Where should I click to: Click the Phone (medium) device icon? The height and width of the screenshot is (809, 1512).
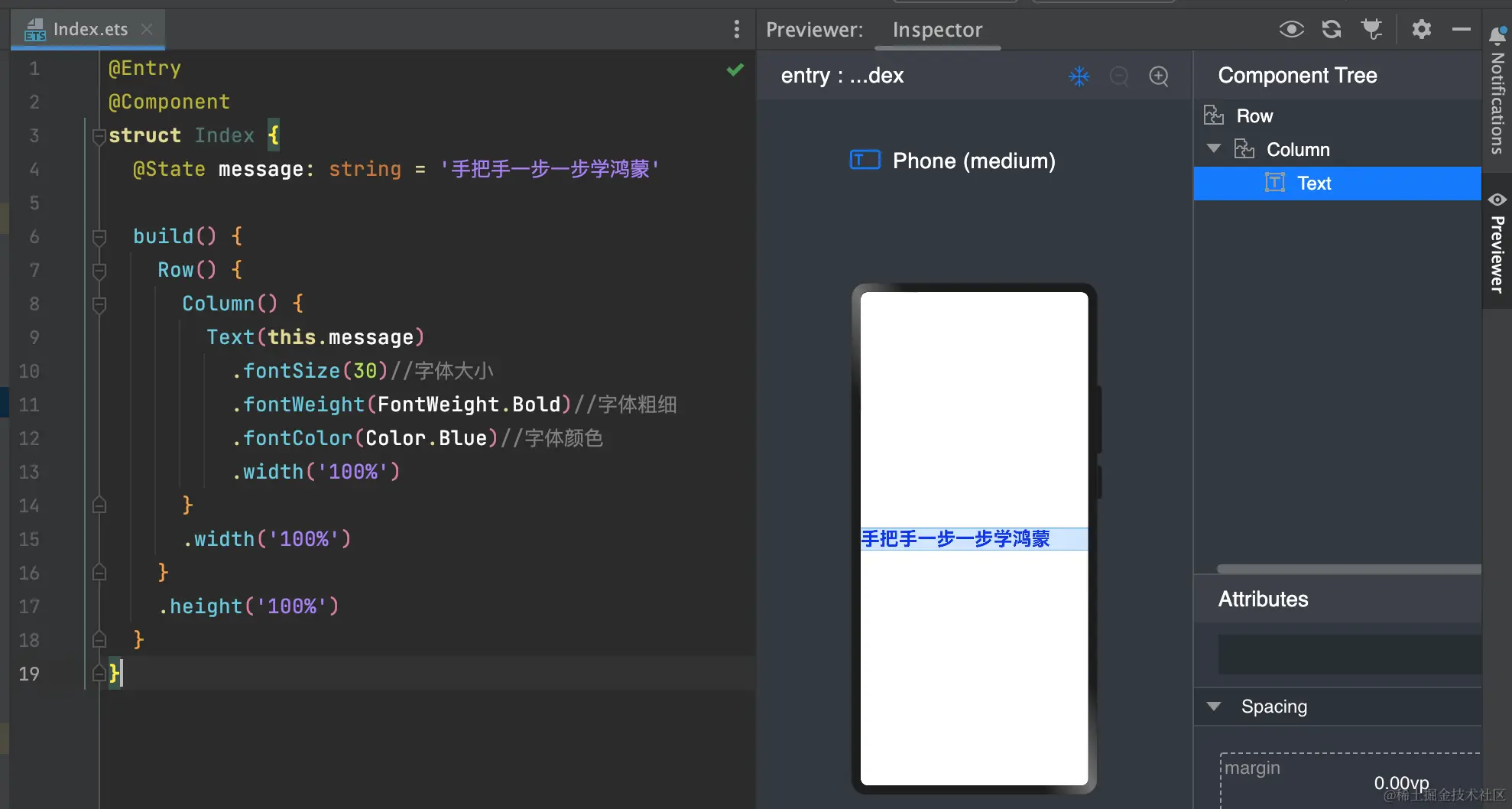pyautogui.click(x=865, y=160)
